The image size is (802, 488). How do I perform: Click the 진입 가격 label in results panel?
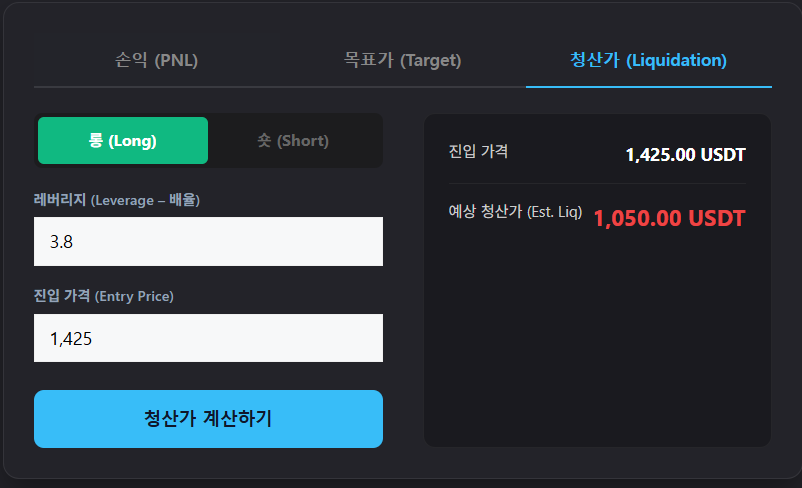pyautogui.click(x=479, y=152)
